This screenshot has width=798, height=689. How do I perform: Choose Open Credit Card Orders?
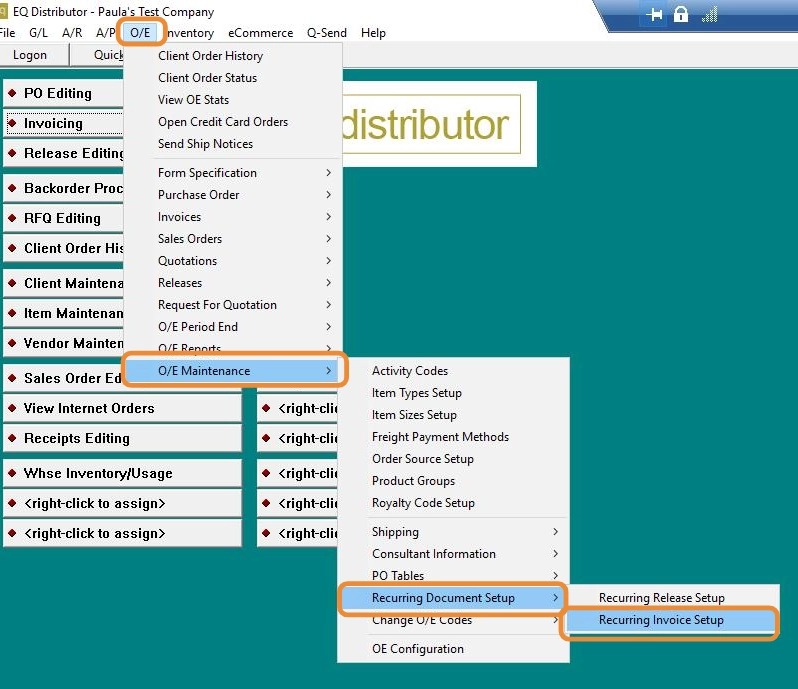pyautogui.click(x=233, y=122)
